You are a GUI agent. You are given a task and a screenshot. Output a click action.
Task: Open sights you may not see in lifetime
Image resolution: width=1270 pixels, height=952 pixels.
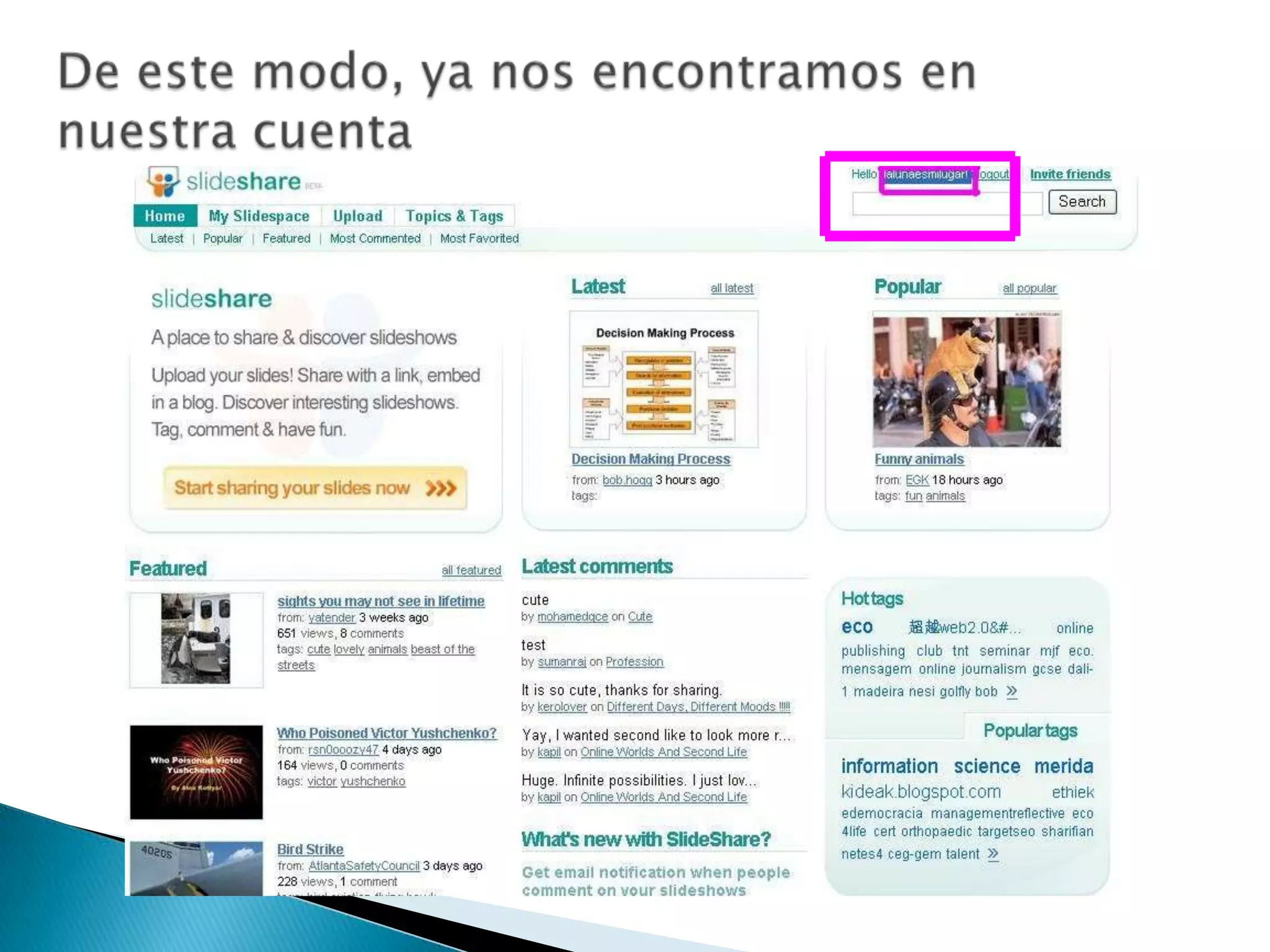[x=381, y=601]
